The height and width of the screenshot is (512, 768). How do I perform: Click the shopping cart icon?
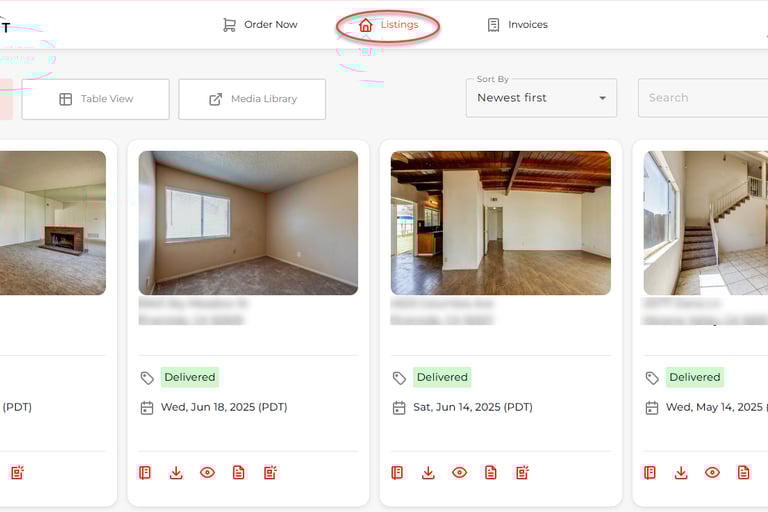(x=229, y=24)
